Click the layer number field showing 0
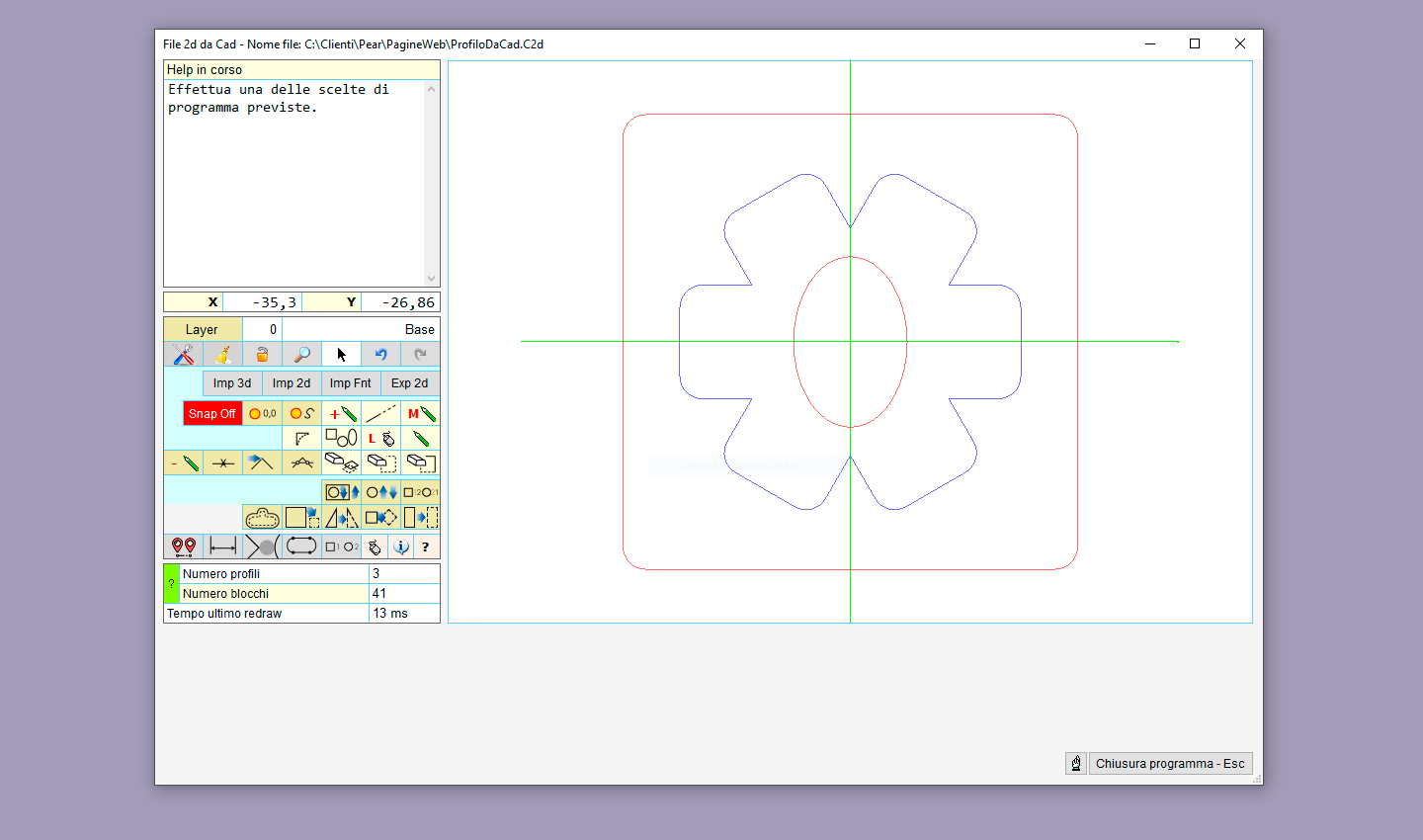1423x840 pixels. point(262,329)
